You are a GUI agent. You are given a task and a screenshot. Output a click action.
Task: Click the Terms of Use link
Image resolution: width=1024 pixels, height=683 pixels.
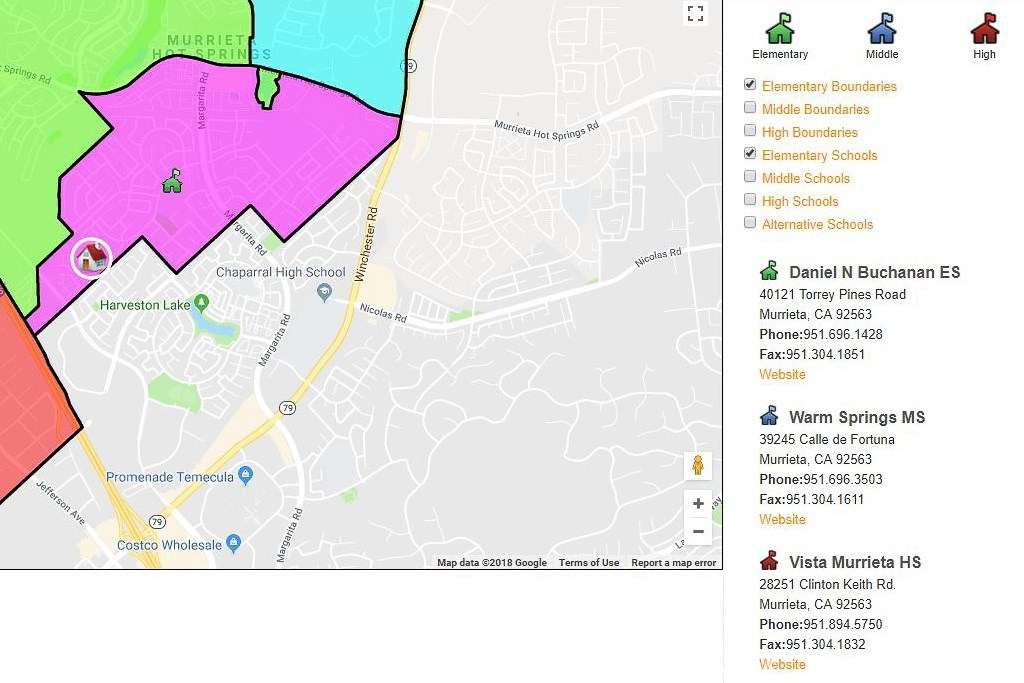(x=588, y=563)
